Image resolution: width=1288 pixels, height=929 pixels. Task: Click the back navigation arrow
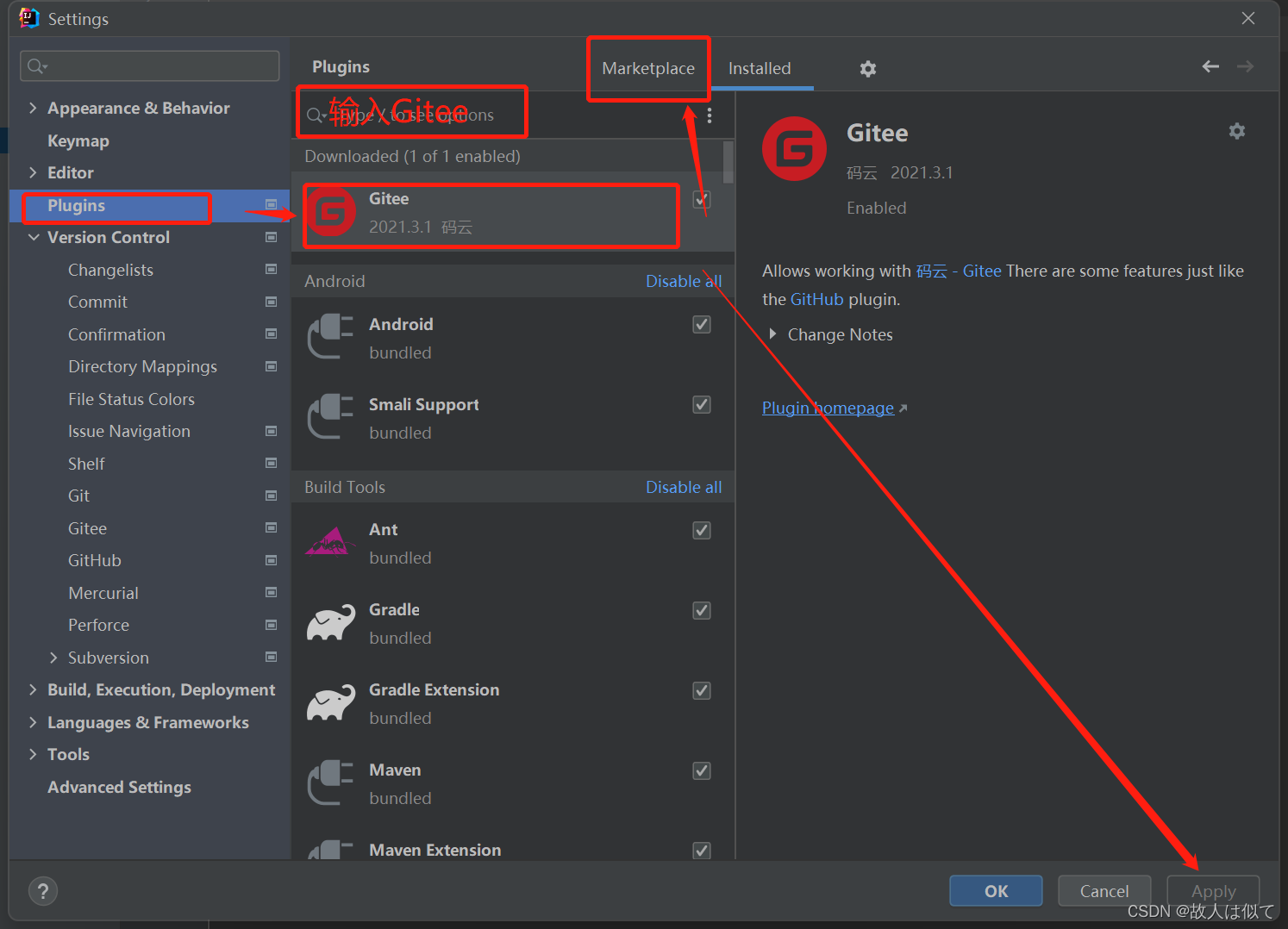click(1210, 66)
